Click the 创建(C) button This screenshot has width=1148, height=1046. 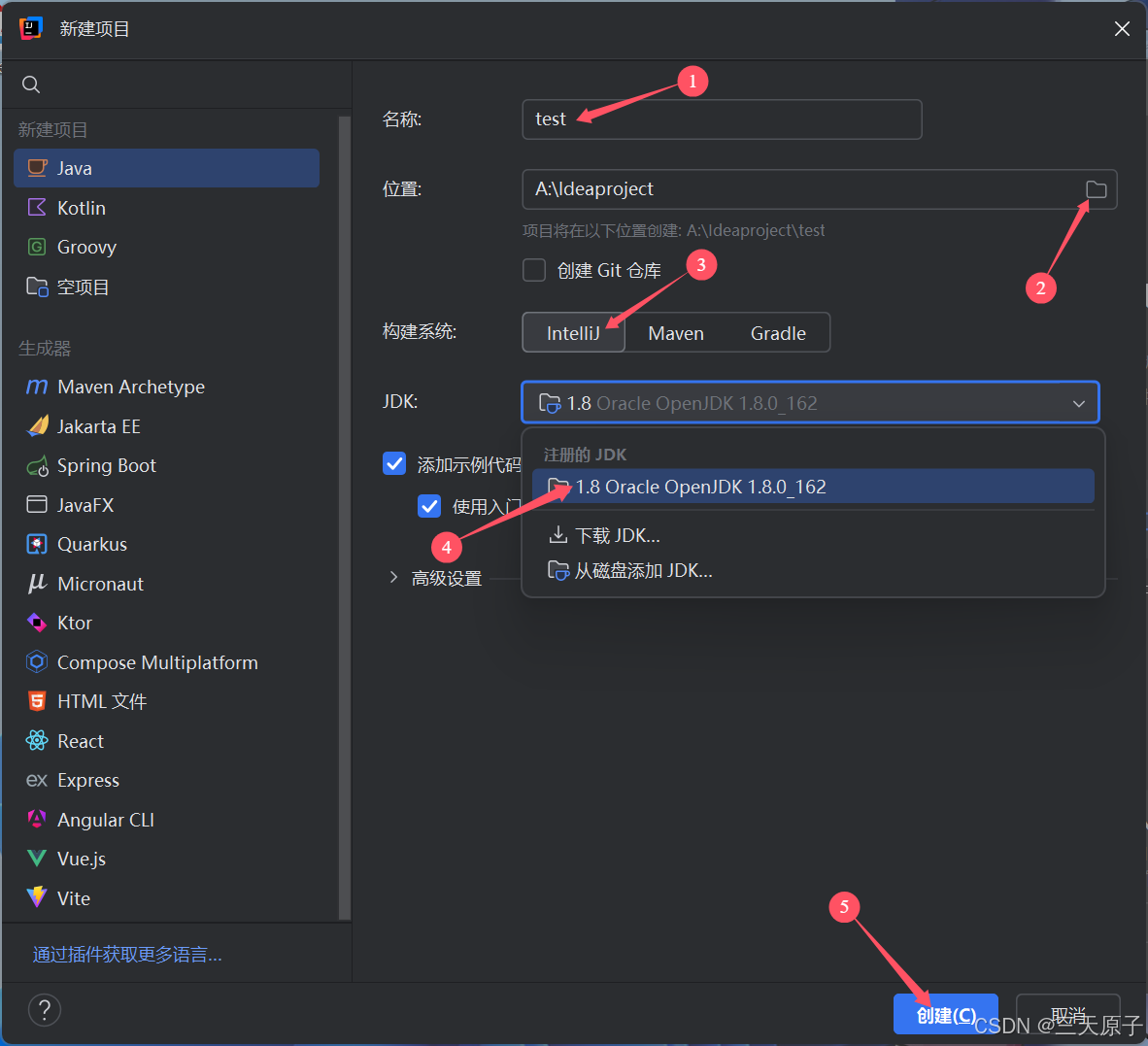coord(946,1015)
